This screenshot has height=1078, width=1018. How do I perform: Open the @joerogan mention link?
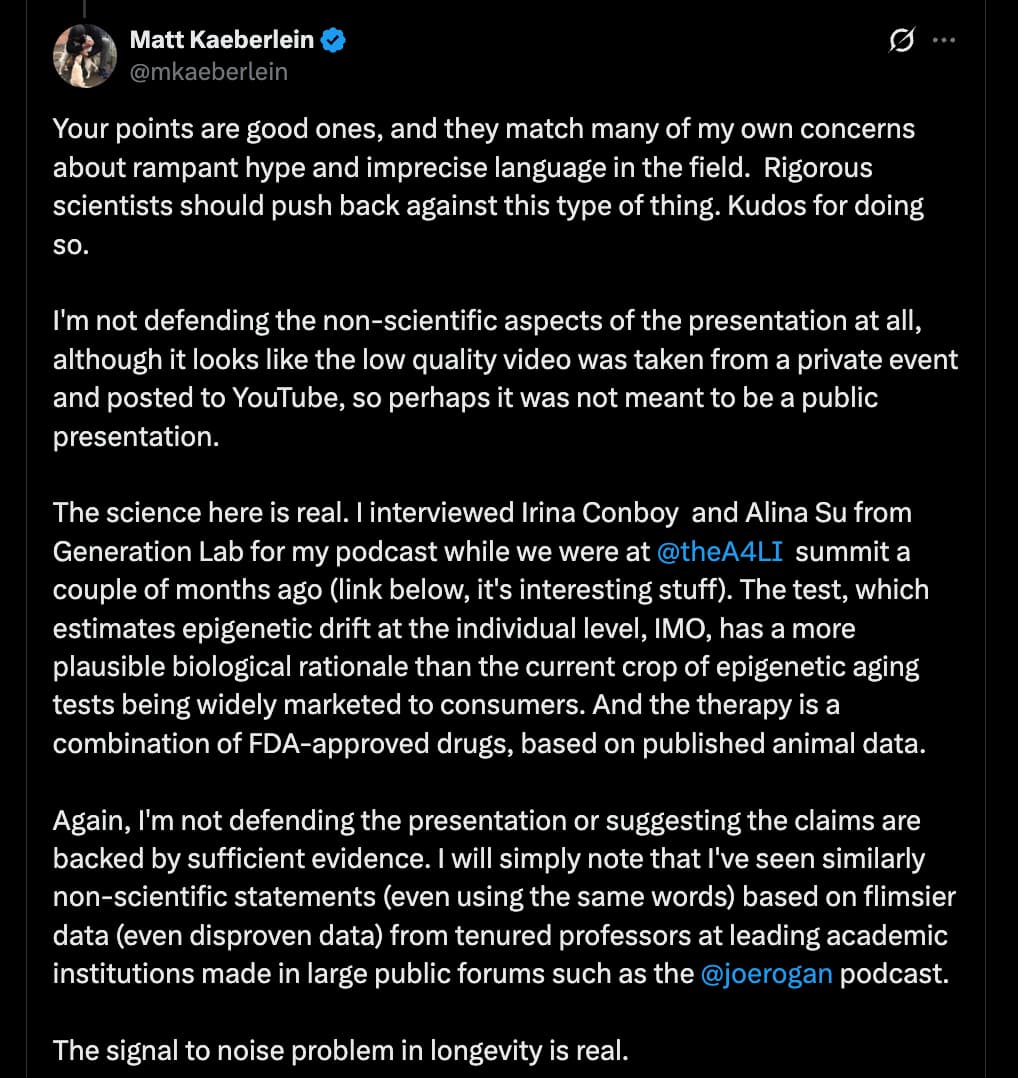click(x=766, y=974)
